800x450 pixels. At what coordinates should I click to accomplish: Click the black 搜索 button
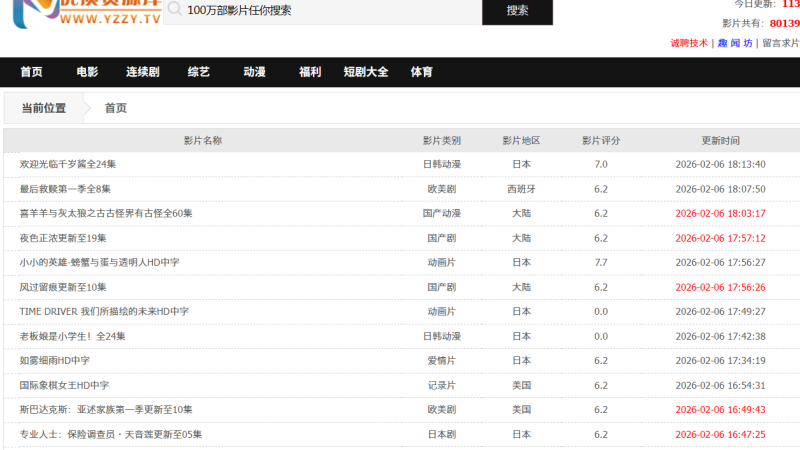coord(517,11)
